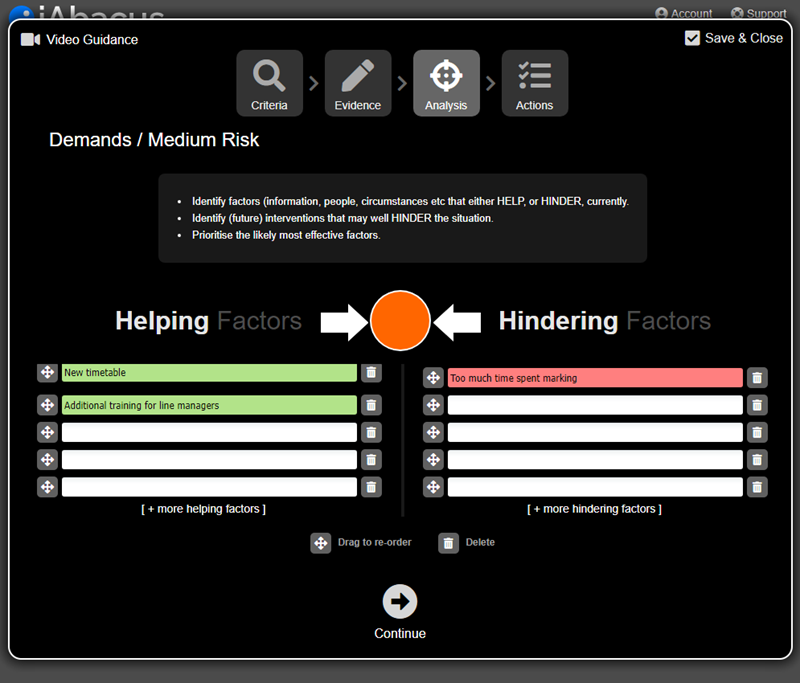Image resolution: width=800 pixels, height=683 pixels.
Task: Open Support in the background header
Action: 759,13
